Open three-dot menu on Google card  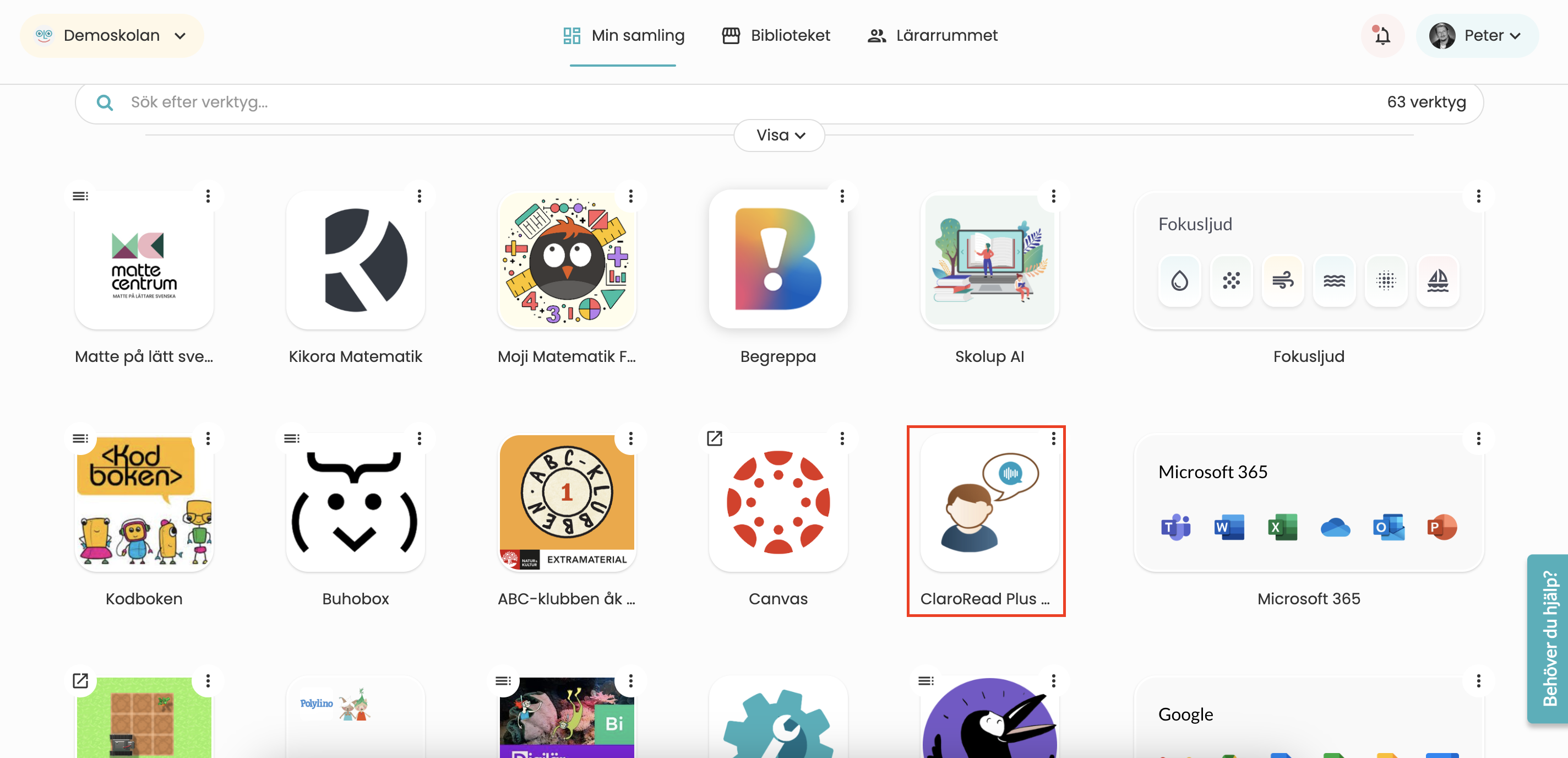[x=1478, y=681]
